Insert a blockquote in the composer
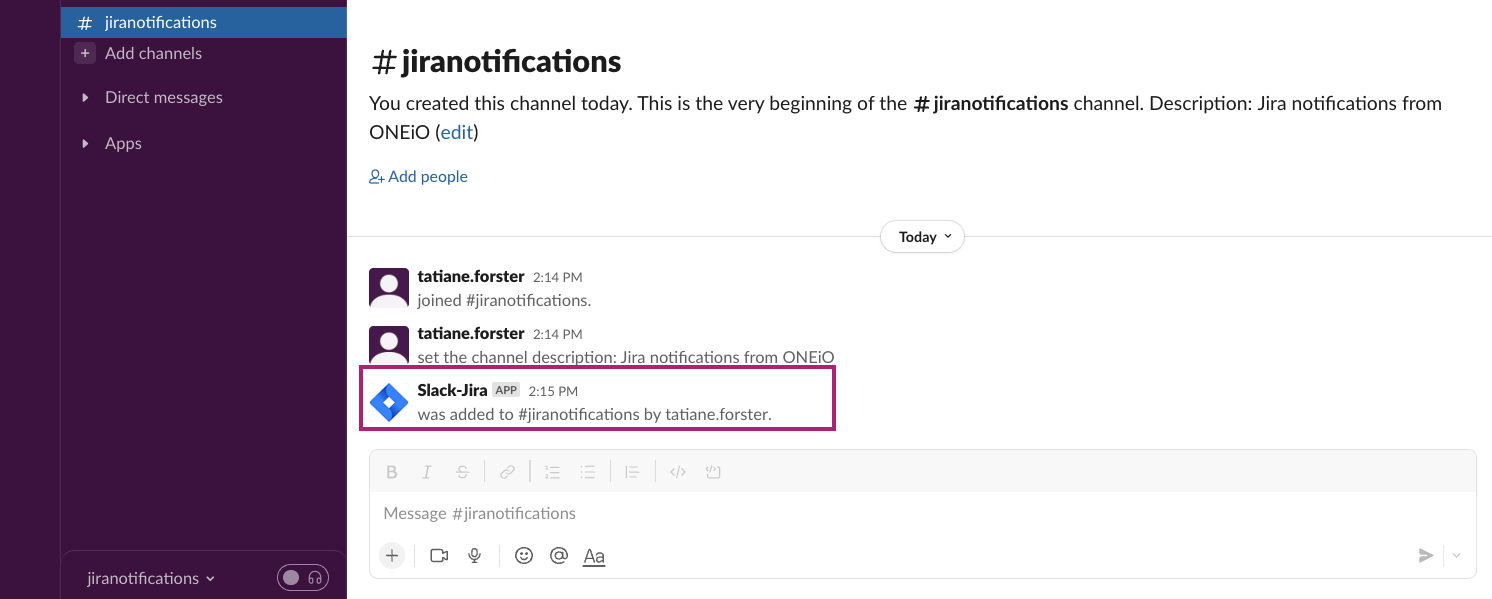 (631, 472)
